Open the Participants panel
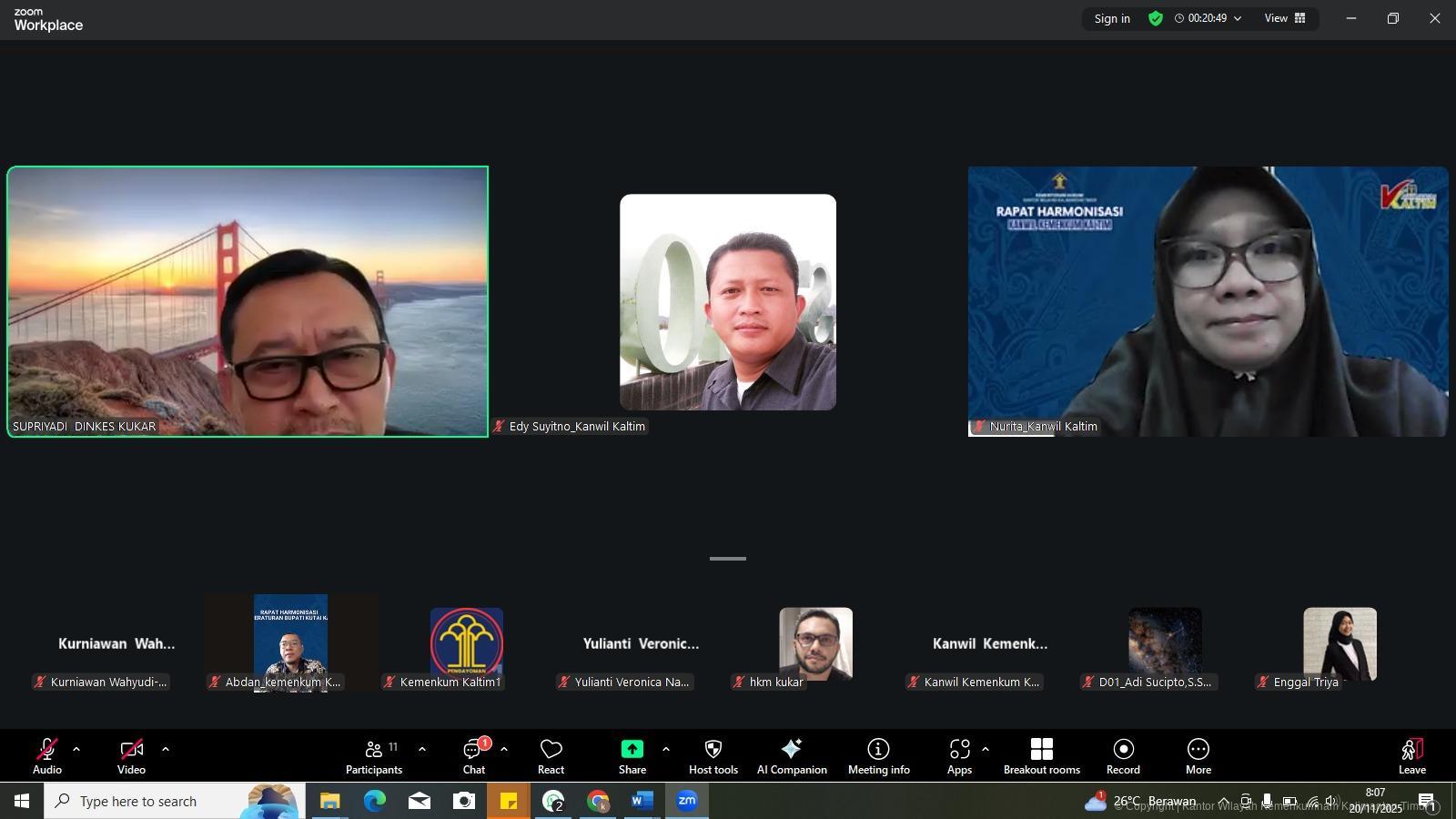 pos(373,756)
